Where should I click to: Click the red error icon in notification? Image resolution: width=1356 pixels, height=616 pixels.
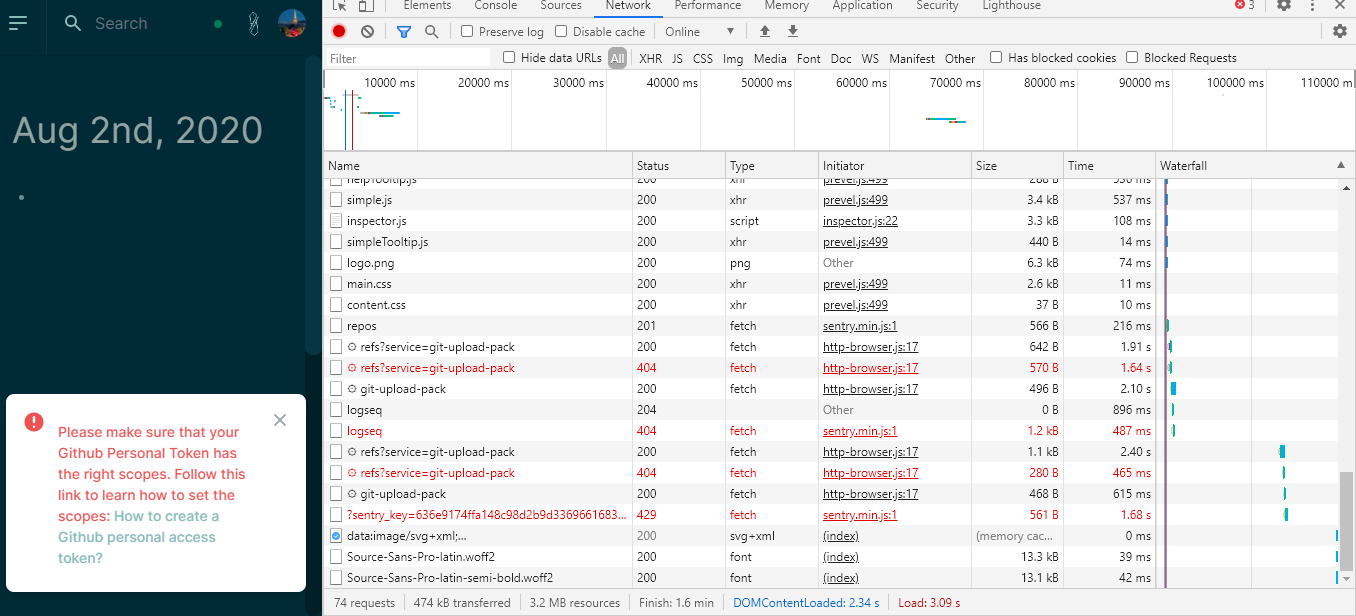point(34,422)
